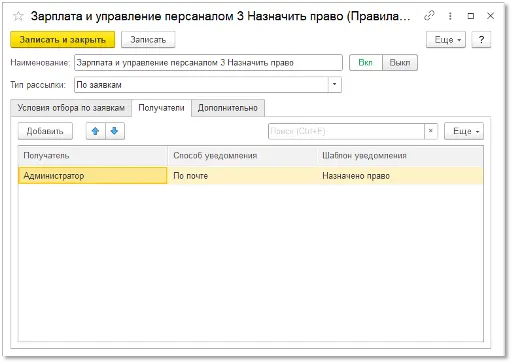Open the three-dot window menu

pos(450,16)
